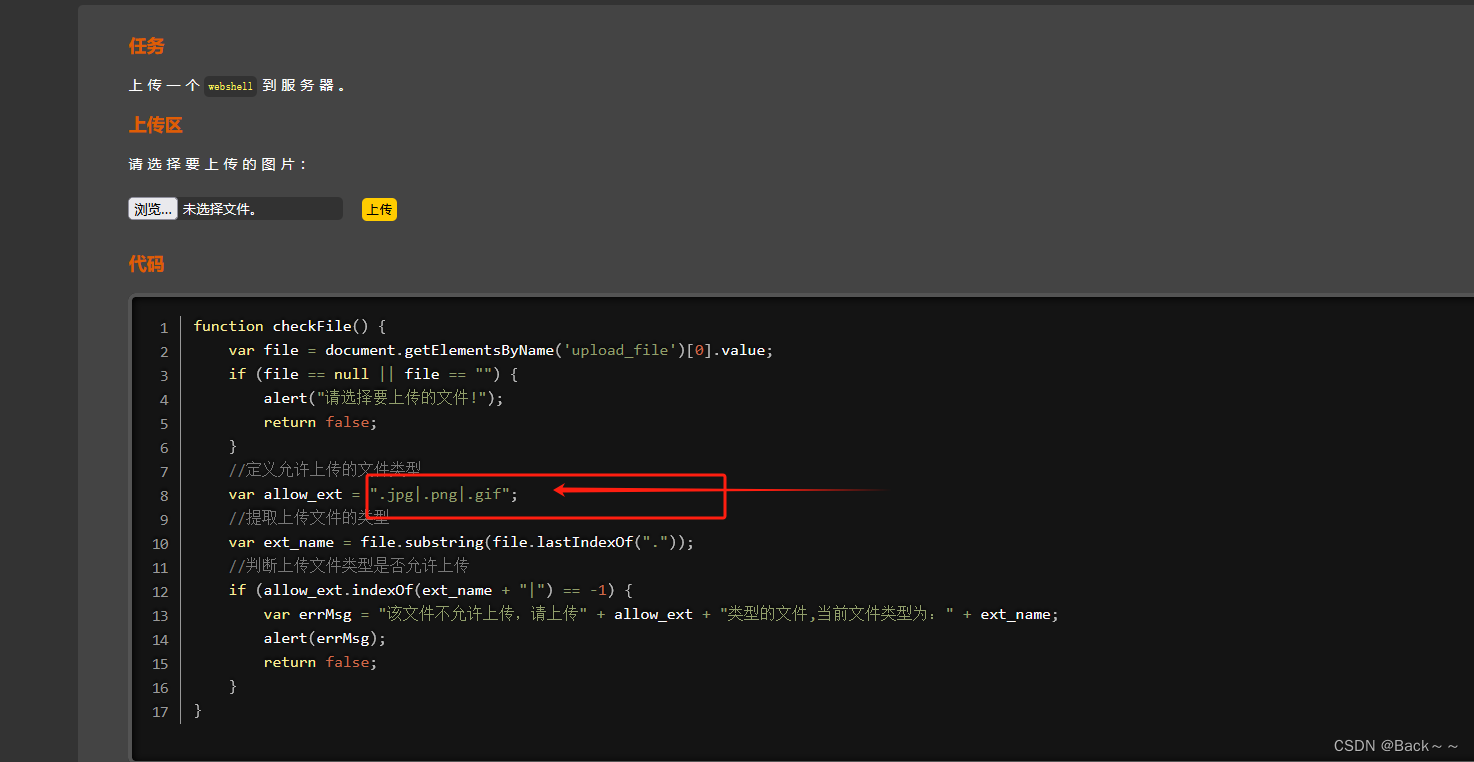This screenshot has height=762, width=1474.
Task: Click the allow_ext.indexOf condition line
Action: [430, 590]
